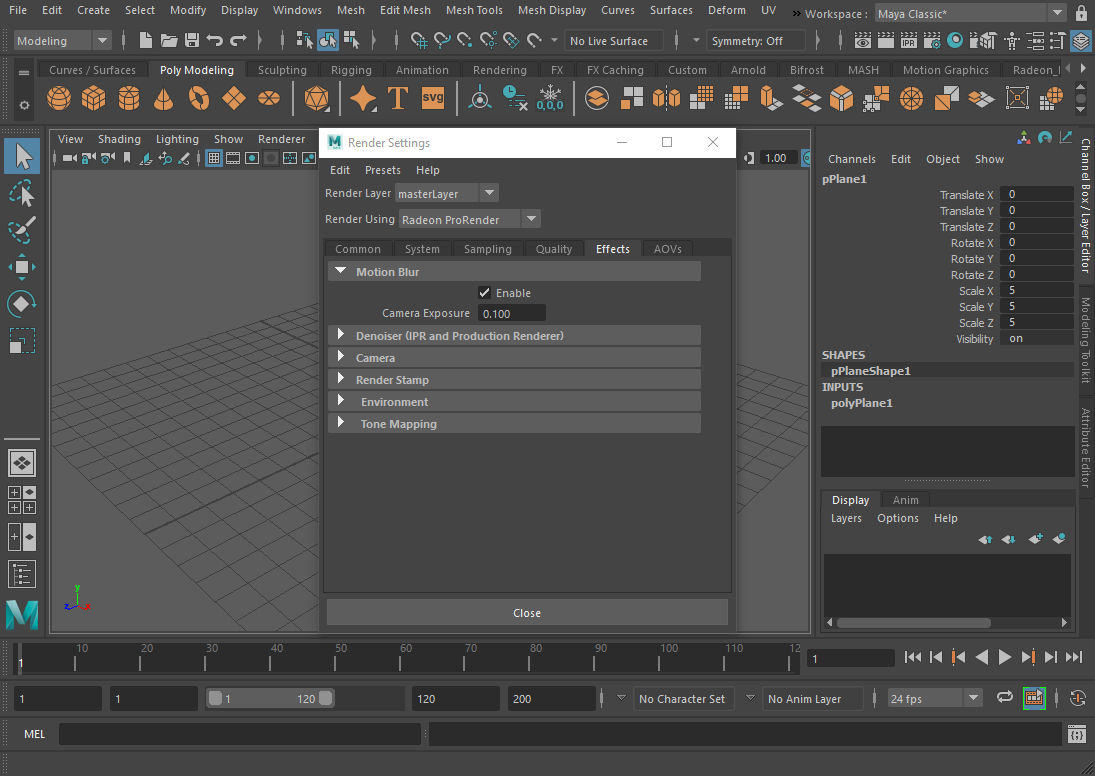
Task: Create a polygon torus from shelf
Action: [198, 98]
